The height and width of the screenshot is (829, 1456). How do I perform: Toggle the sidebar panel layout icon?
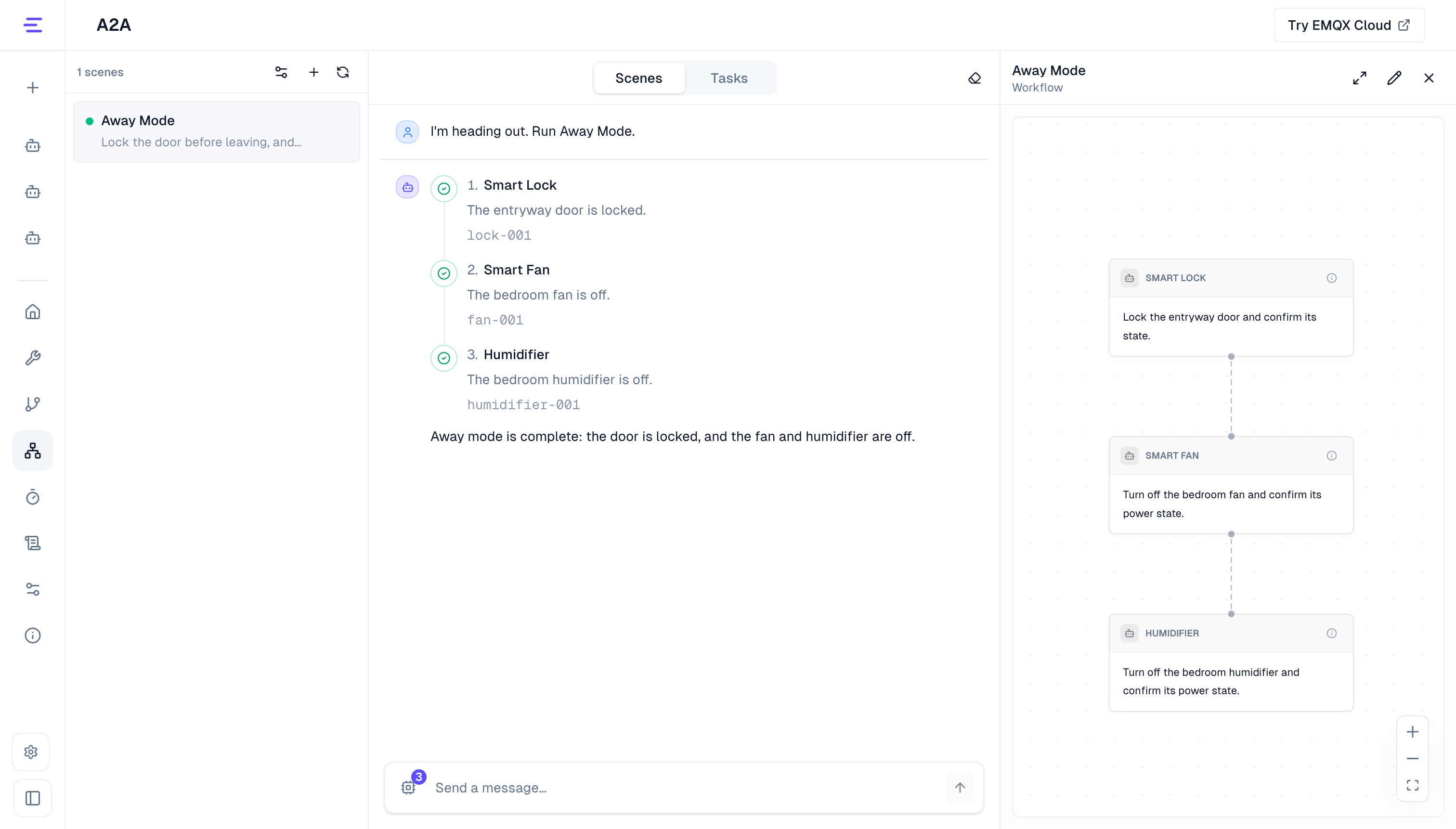click(32, 798)
